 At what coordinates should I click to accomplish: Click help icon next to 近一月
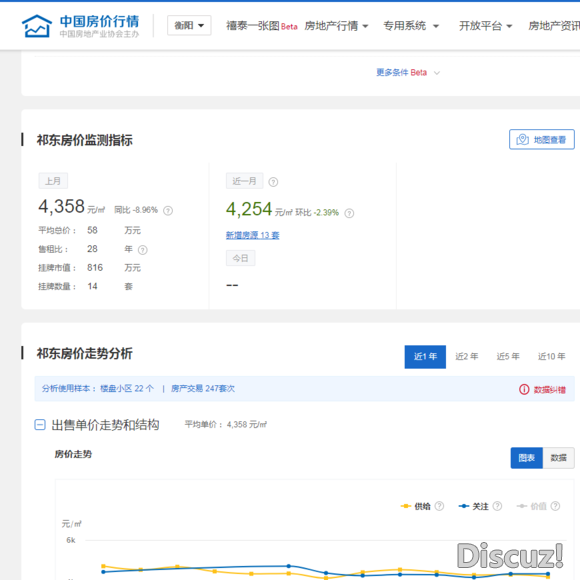[x=273, y=182]
